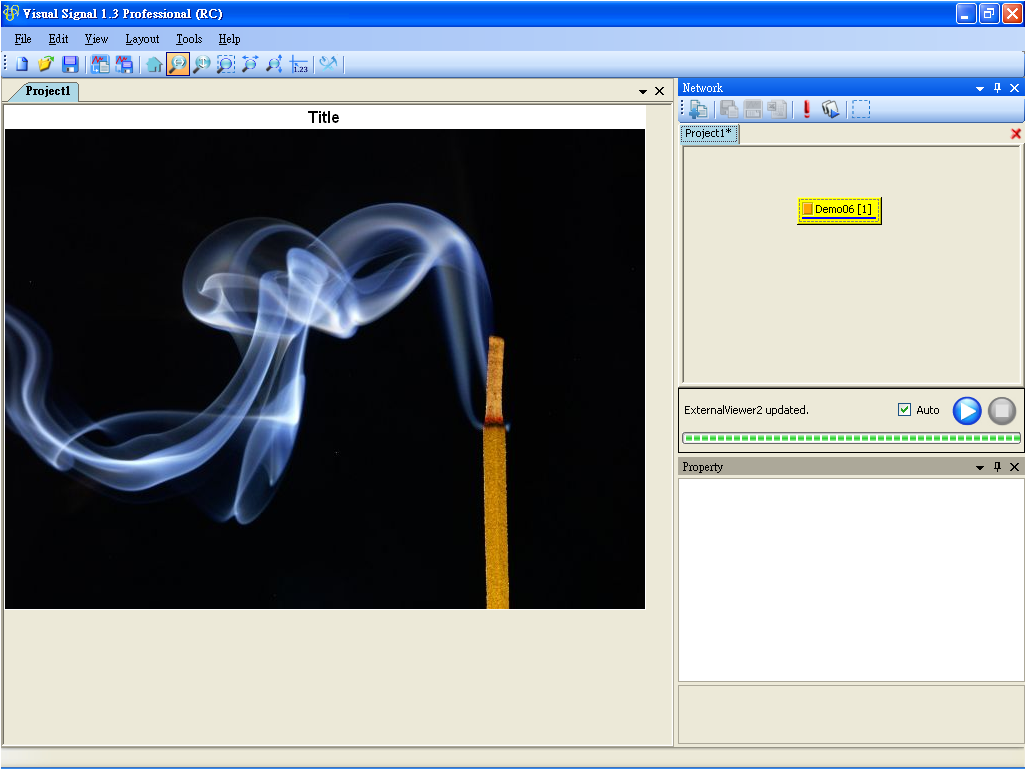1026x770 pixels.
Task: Open the Layout menu
Action: [x=142, y=39]
